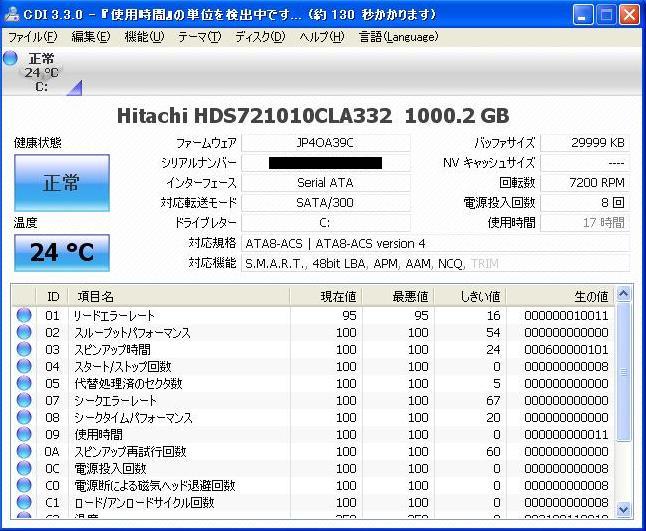Click status orb for 05 代替処理済のセクタ数
Screen dimensions: 646x531
(x=24, y=383)
